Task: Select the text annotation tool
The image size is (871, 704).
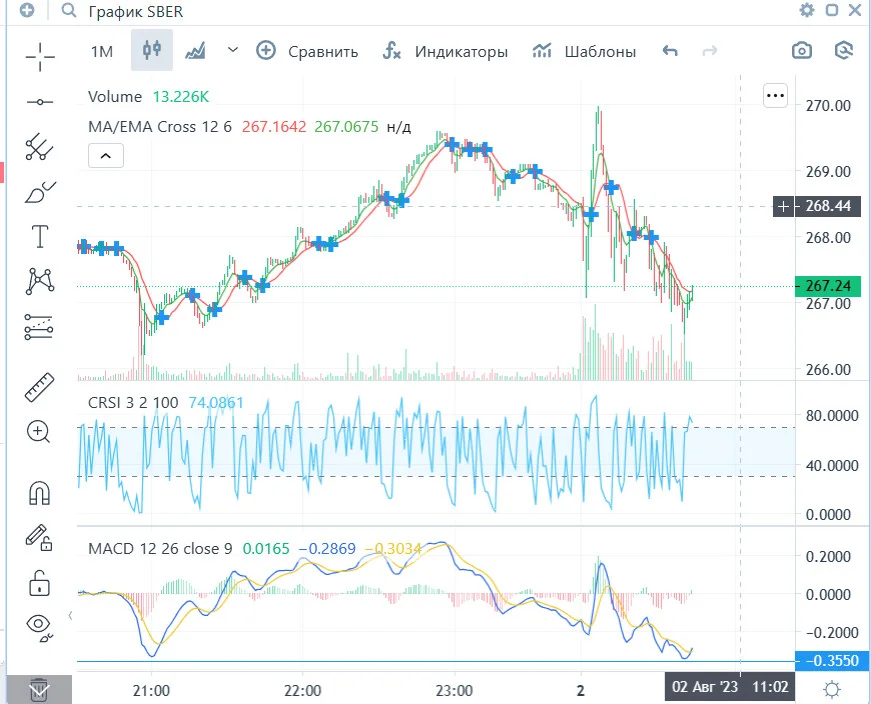Action: 40,237
